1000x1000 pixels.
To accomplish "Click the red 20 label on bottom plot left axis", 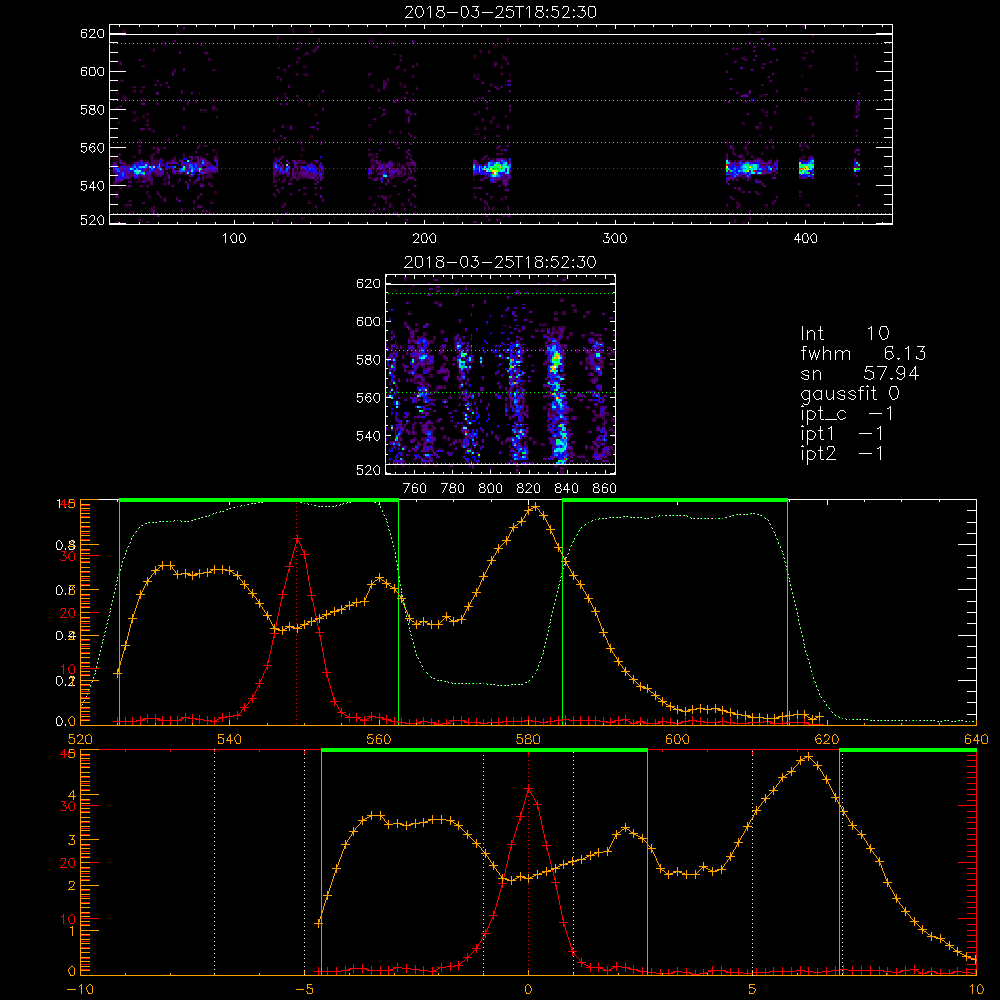I will click(x=68, y=864).
